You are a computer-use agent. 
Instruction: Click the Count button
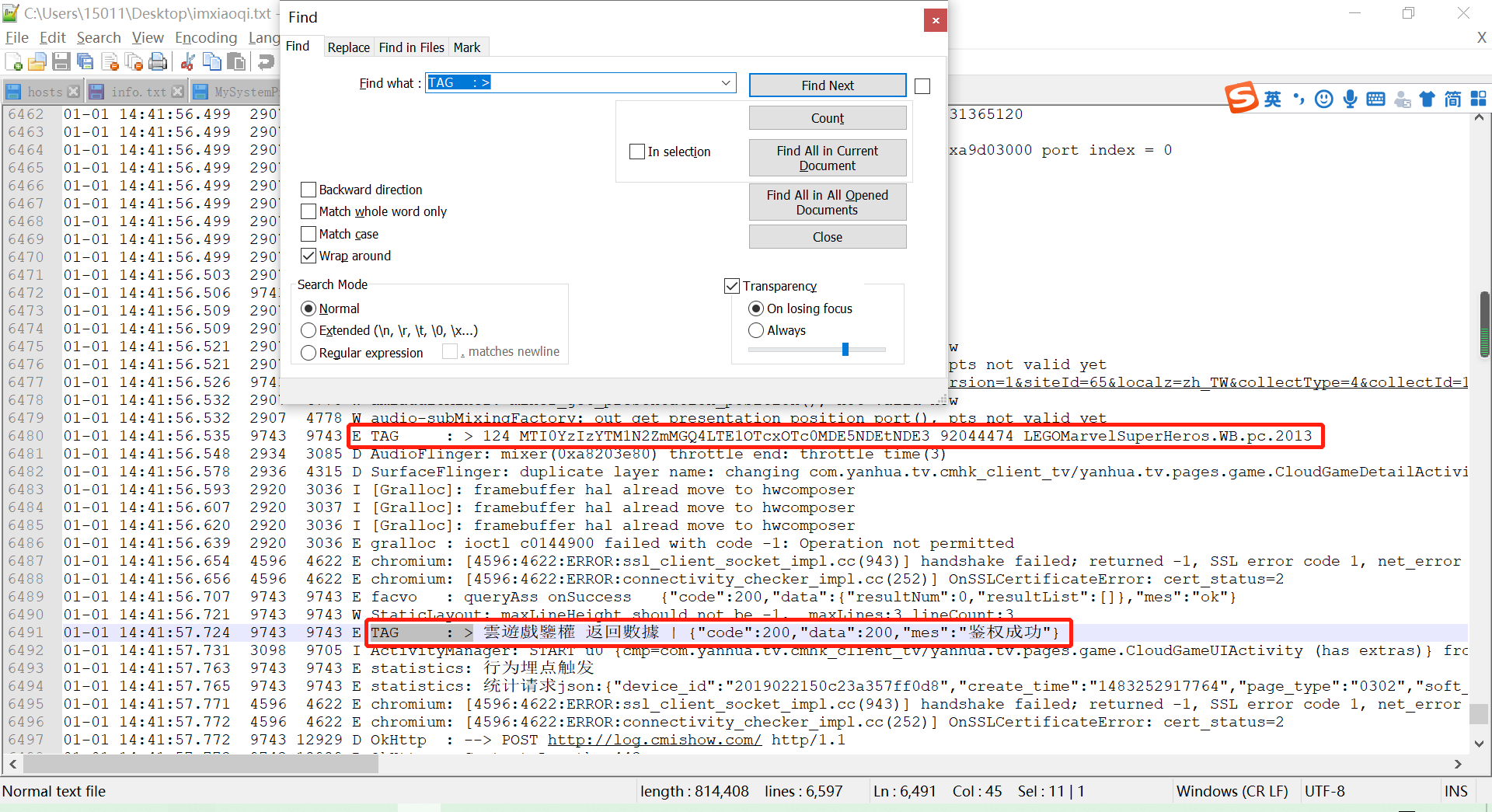[828, 118]
